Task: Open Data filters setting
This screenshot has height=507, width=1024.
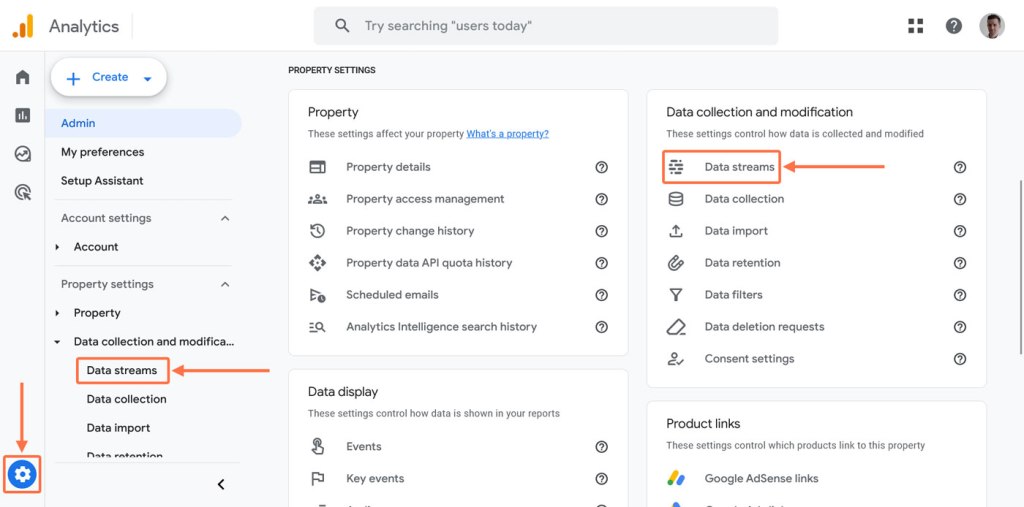Action: pos(733,295)
